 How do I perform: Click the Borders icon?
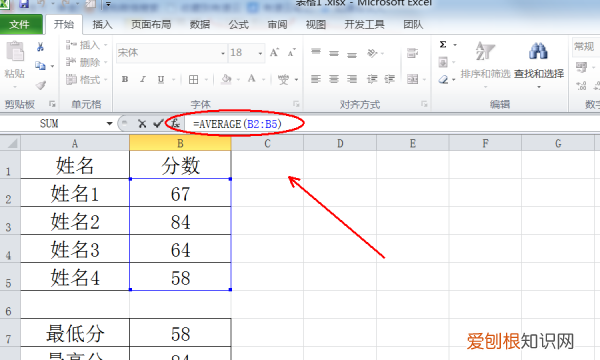193,79
